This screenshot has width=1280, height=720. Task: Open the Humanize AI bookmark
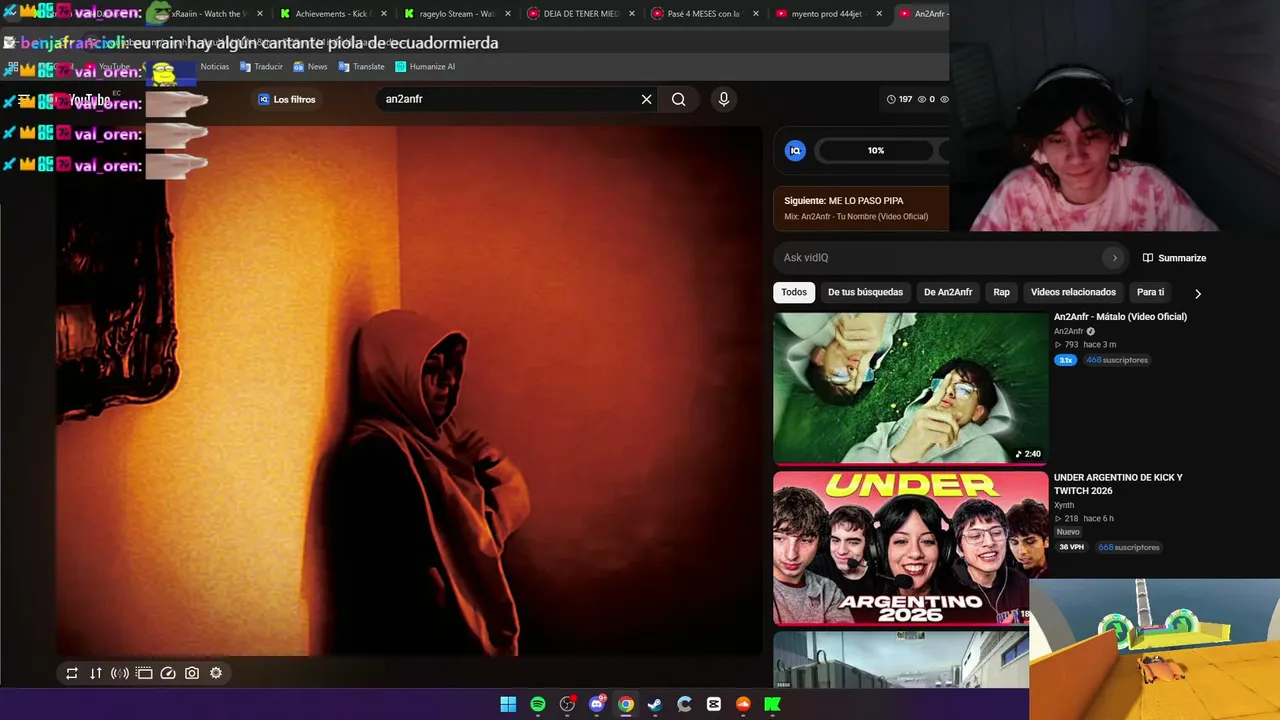(x=425, y=67)
